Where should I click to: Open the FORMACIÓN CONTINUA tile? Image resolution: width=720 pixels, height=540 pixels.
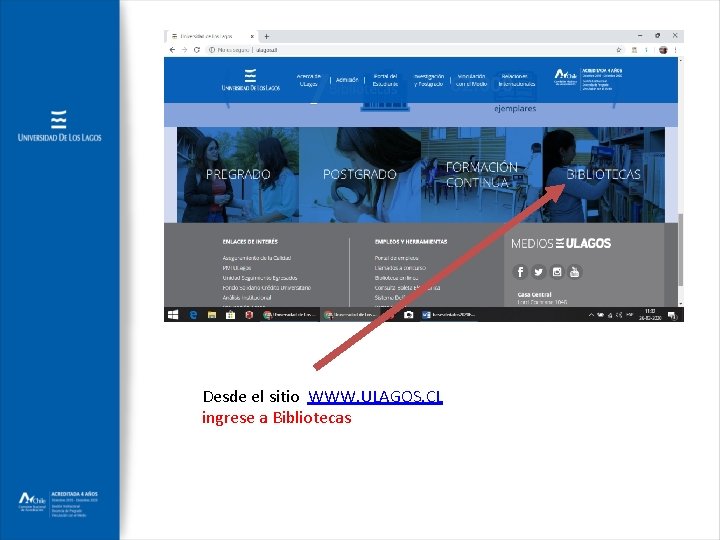click(482, 175)
